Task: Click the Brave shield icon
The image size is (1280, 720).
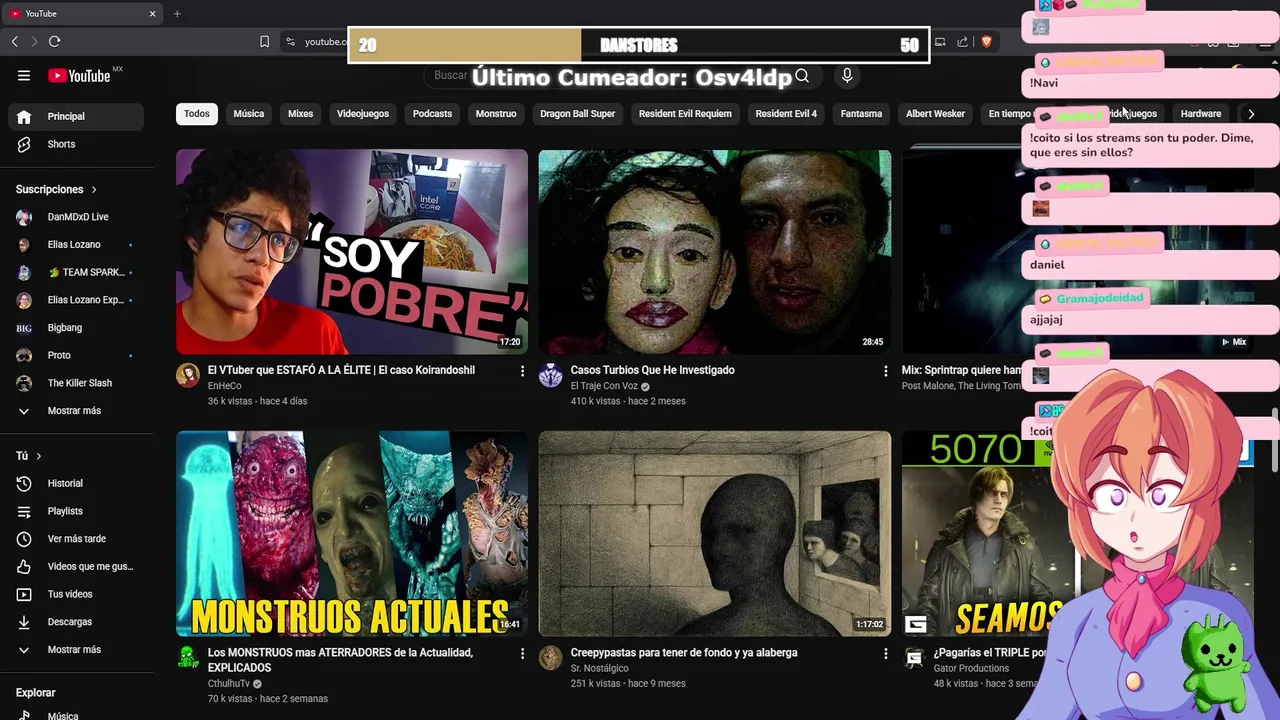Action: point(986,41)
